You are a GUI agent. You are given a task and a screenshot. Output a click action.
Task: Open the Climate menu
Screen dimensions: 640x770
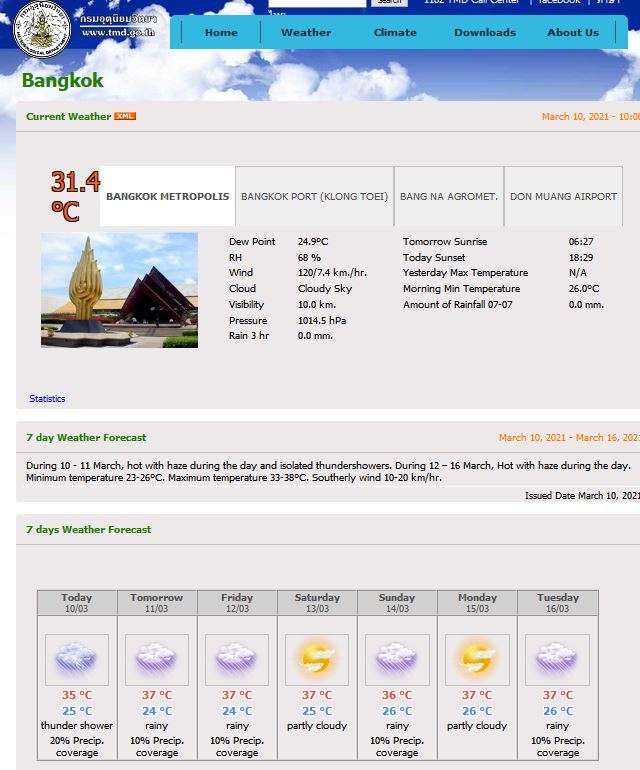[x=395, y=32]
